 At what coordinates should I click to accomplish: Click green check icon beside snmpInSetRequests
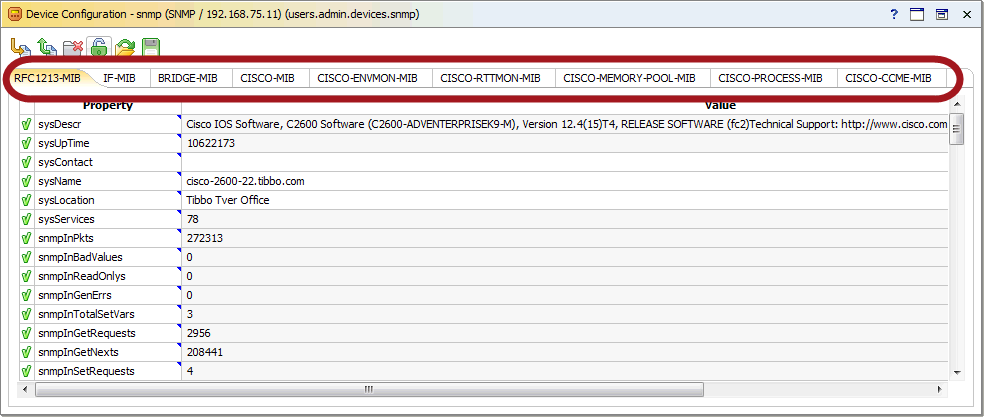coord(26,371)
